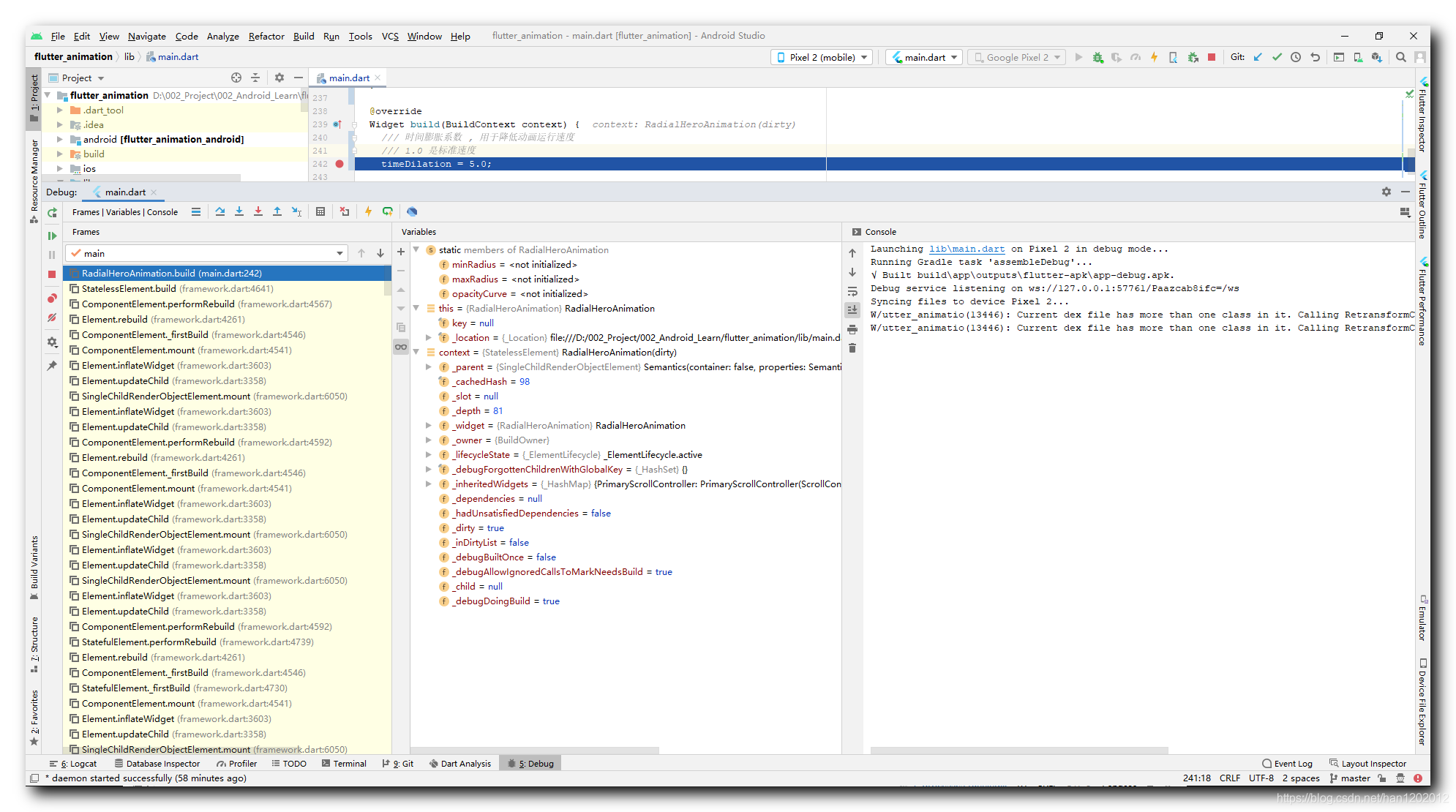Viewport: 1456px width, 812px height.
Task: Click the Flutter Hot Reload lightning icon in top toolbar
Action: (1155, 57)
